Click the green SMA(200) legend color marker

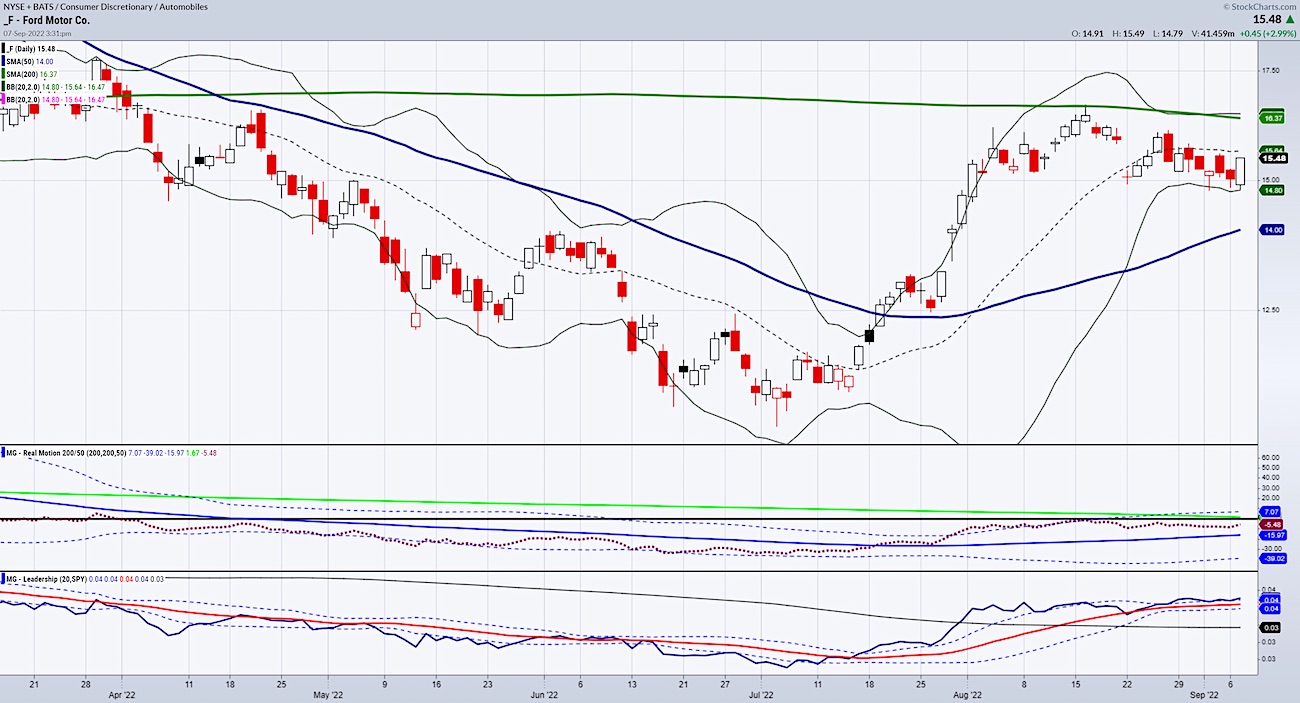(x=4, y=71)
